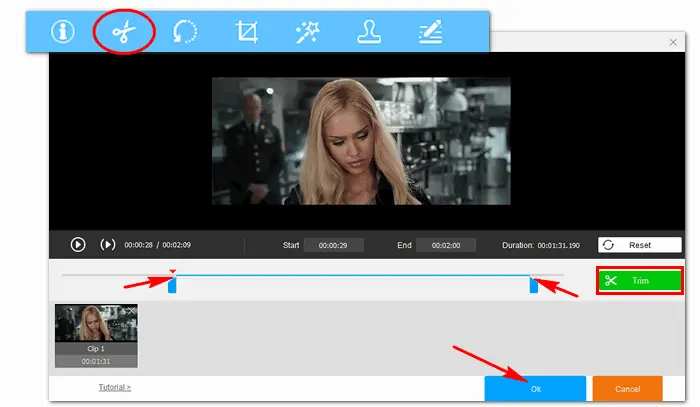This screenshot has width=700, height=407.
Task: Open the subtitle edit tool
Action: (430, 32)
